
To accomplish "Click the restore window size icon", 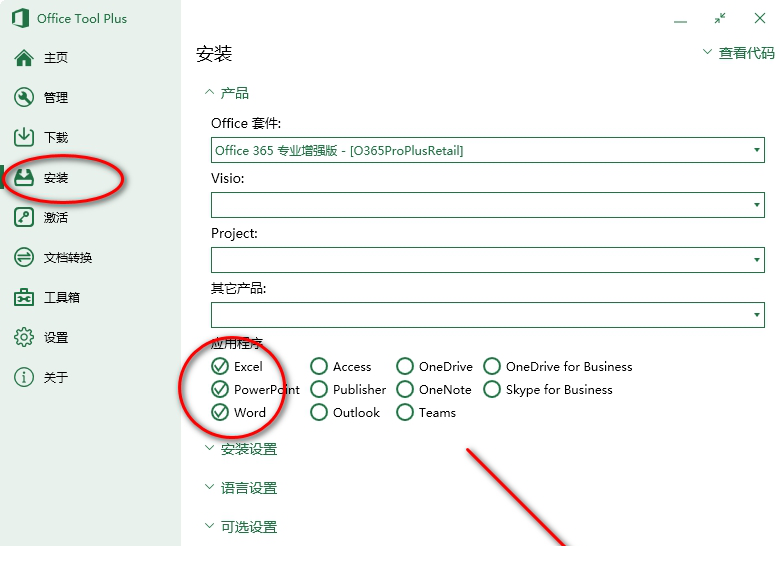I will [720, 19].
